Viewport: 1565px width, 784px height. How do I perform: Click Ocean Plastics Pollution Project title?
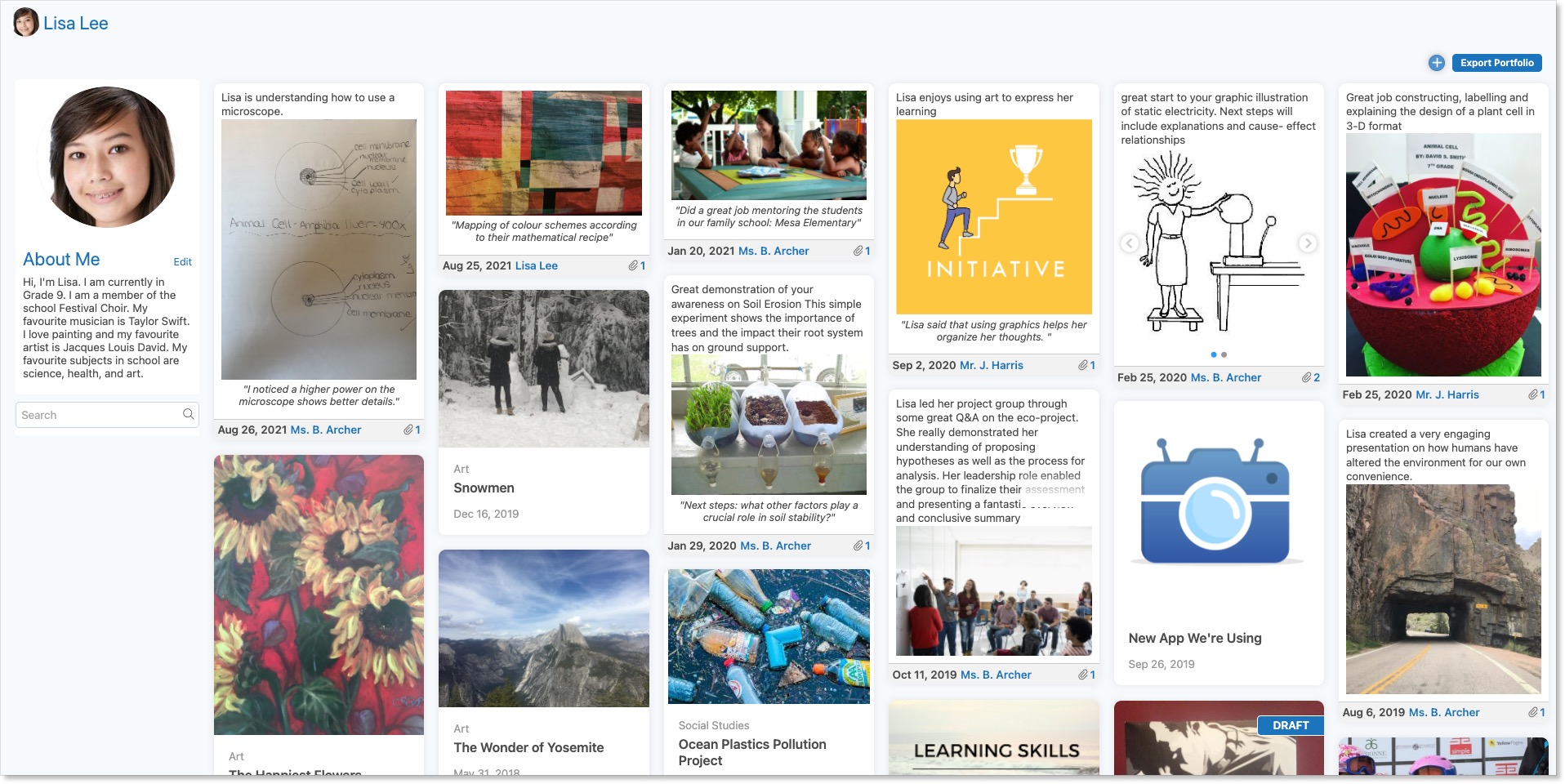click(x=752, y=752)
